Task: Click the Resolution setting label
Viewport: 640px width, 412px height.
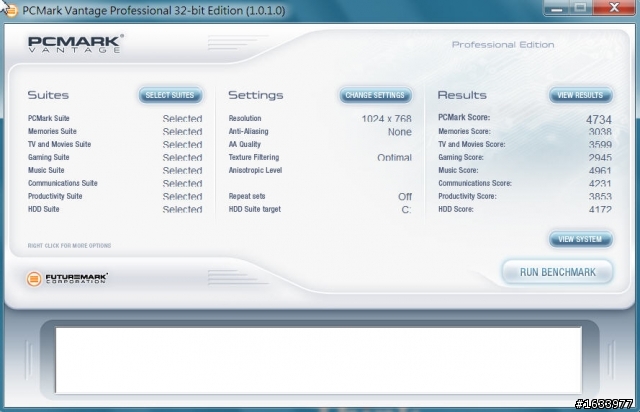Action: [x=245, y=118]
